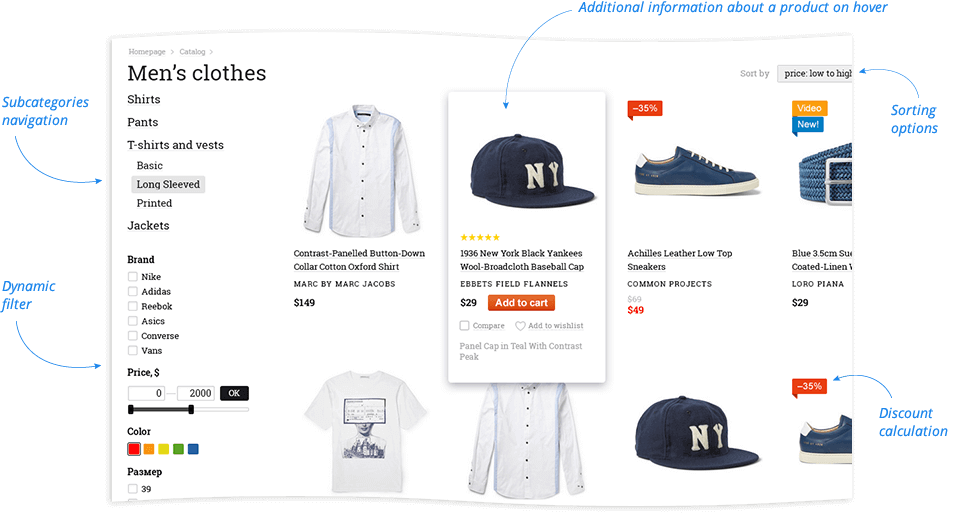Click the five-star rating on the Yankees cap

pos(480,237)
